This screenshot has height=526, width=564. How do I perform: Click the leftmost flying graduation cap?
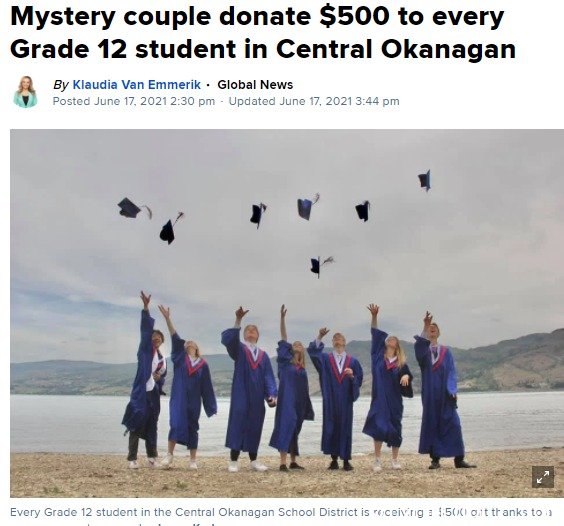click(x=134, y=208)
